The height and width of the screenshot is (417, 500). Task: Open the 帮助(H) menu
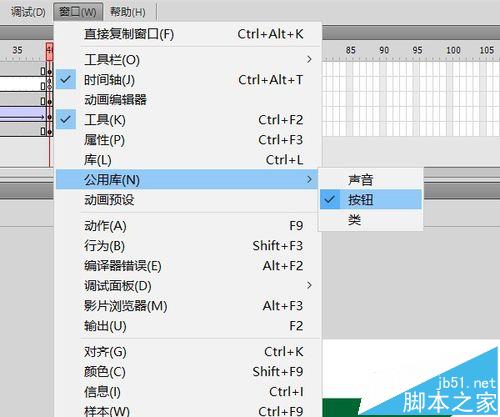click(x=128, y=12)
